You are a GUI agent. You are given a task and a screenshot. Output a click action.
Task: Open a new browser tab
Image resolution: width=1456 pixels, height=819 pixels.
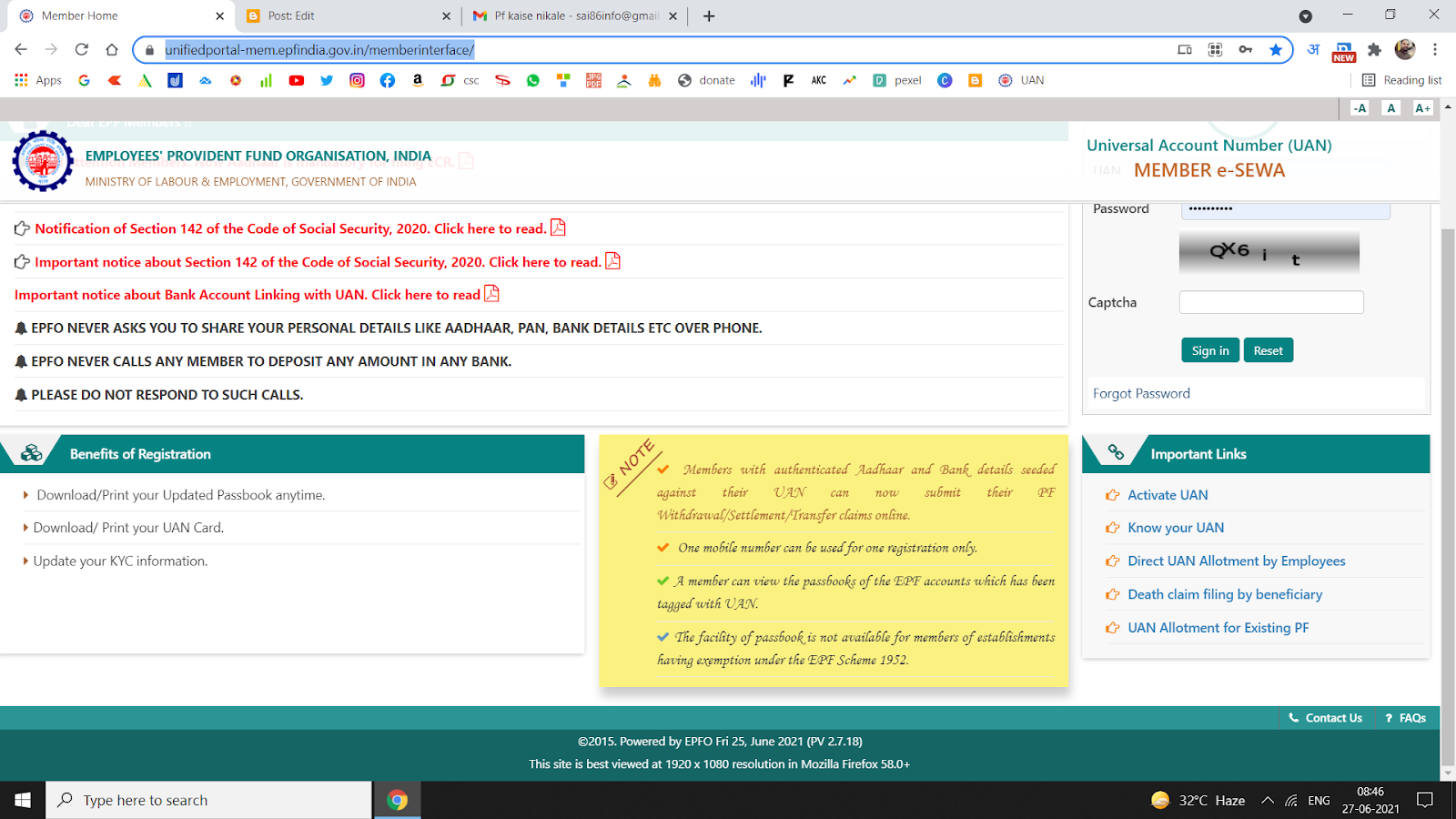click(709, 15)
